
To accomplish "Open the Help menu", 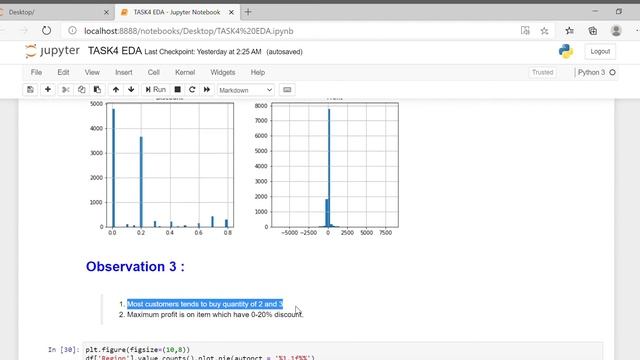I will pyautogui.click(x=258, y=72).
